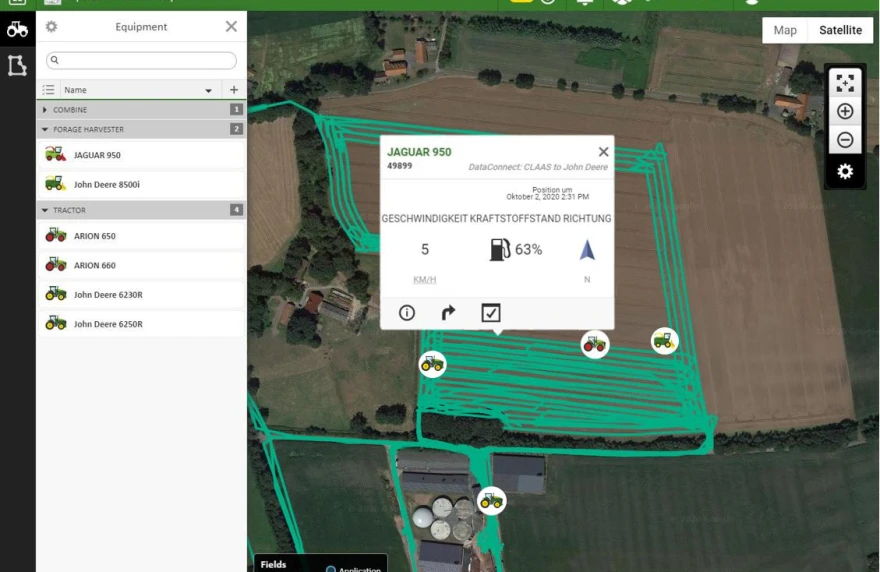880x572 pixels.
Task: Select green tractor marker near silos
Action: coord(492,500)
